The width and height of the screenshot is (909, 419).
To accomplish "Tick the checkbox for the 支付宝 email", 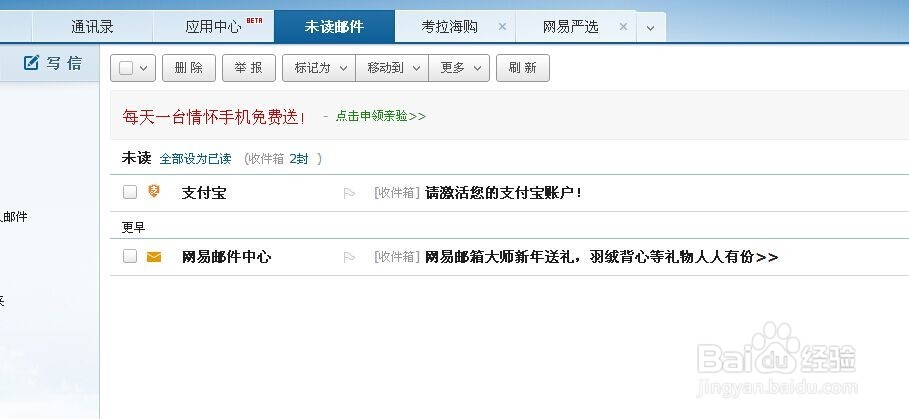I will 130,192.
